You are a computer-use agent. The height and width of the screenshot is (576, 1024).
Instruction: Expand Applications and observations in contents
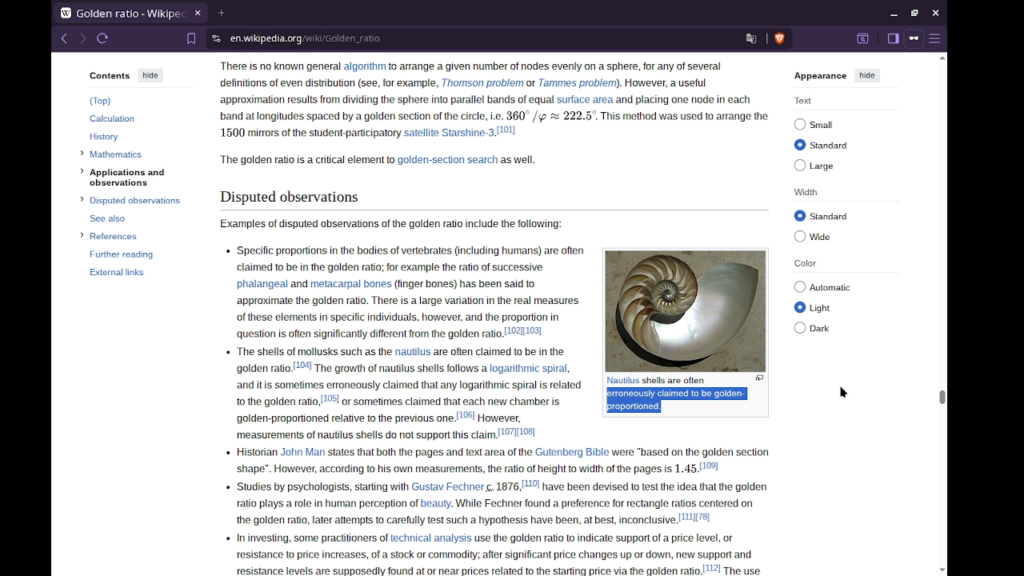click(x=82, y=171)
